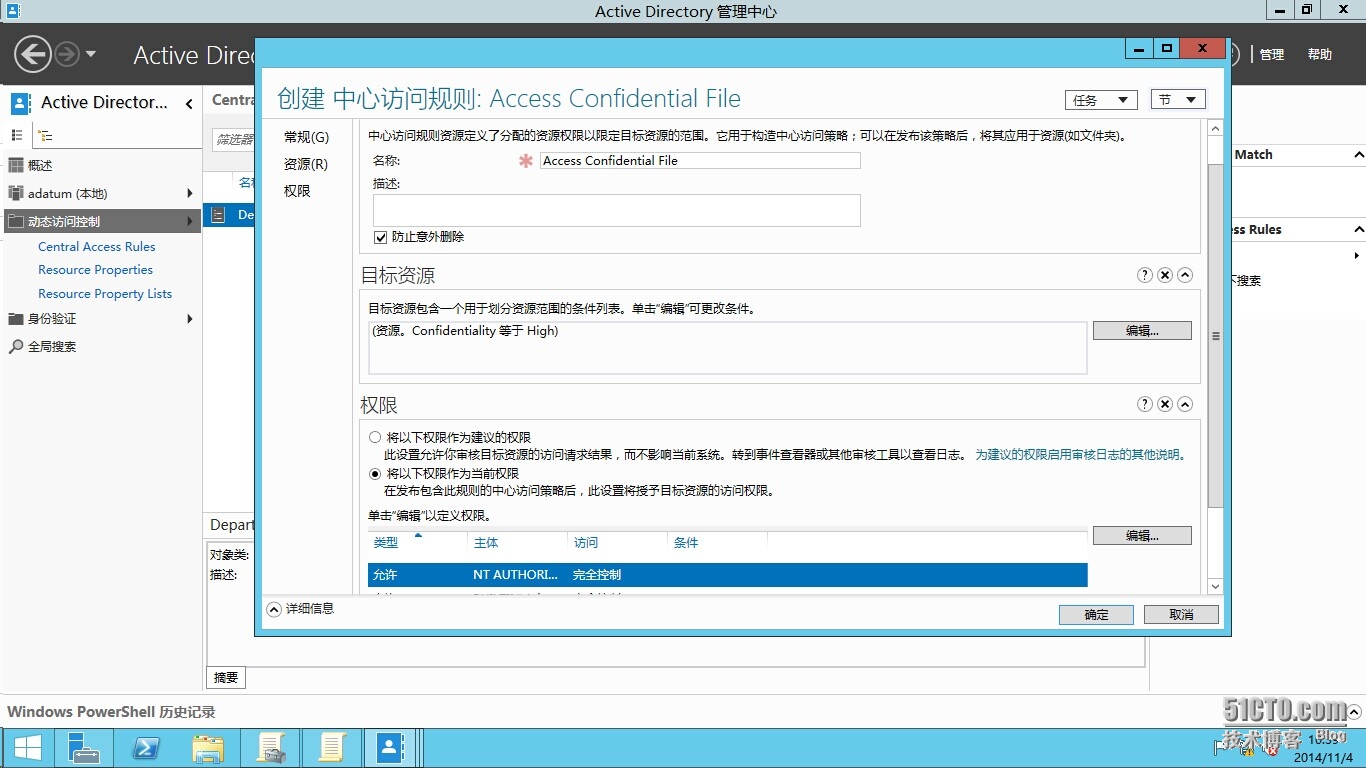Screen dimensions: 1366x768
Task: Expand adatum (本地) submenu arrow
Action: pos(190,193)
